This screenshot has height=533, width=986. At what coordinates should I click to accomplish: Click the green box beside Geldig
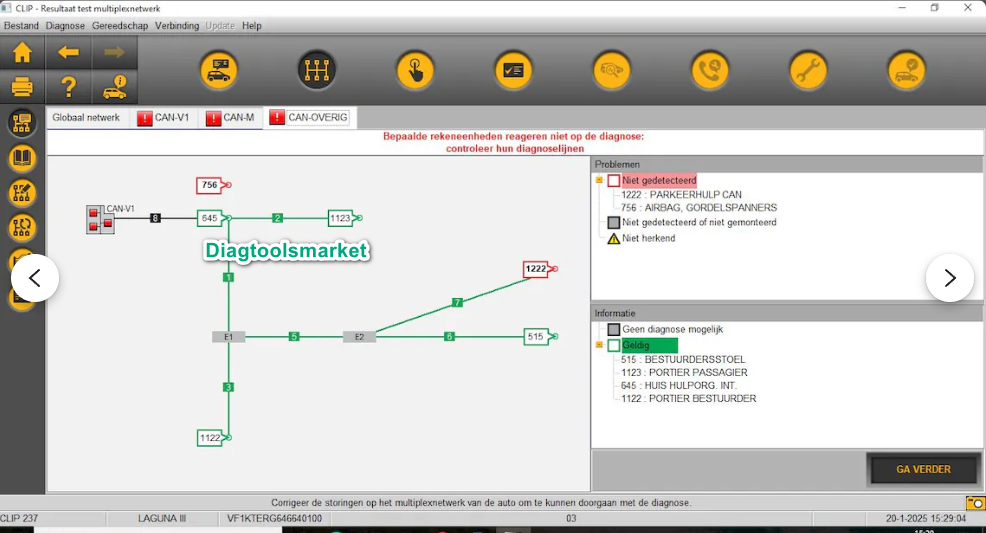tap(614, 346)
